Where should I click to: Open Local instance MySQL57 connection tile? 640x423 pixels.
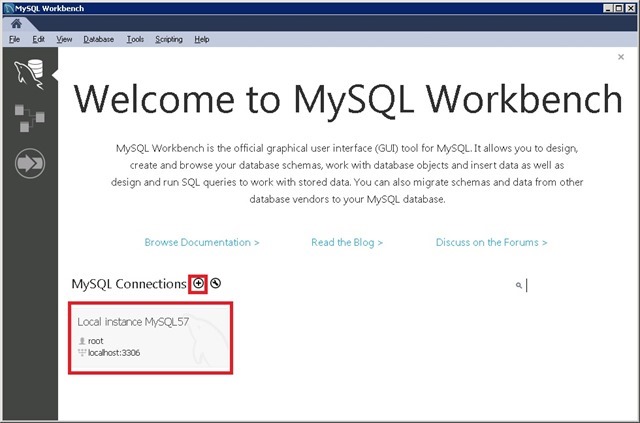151,338
